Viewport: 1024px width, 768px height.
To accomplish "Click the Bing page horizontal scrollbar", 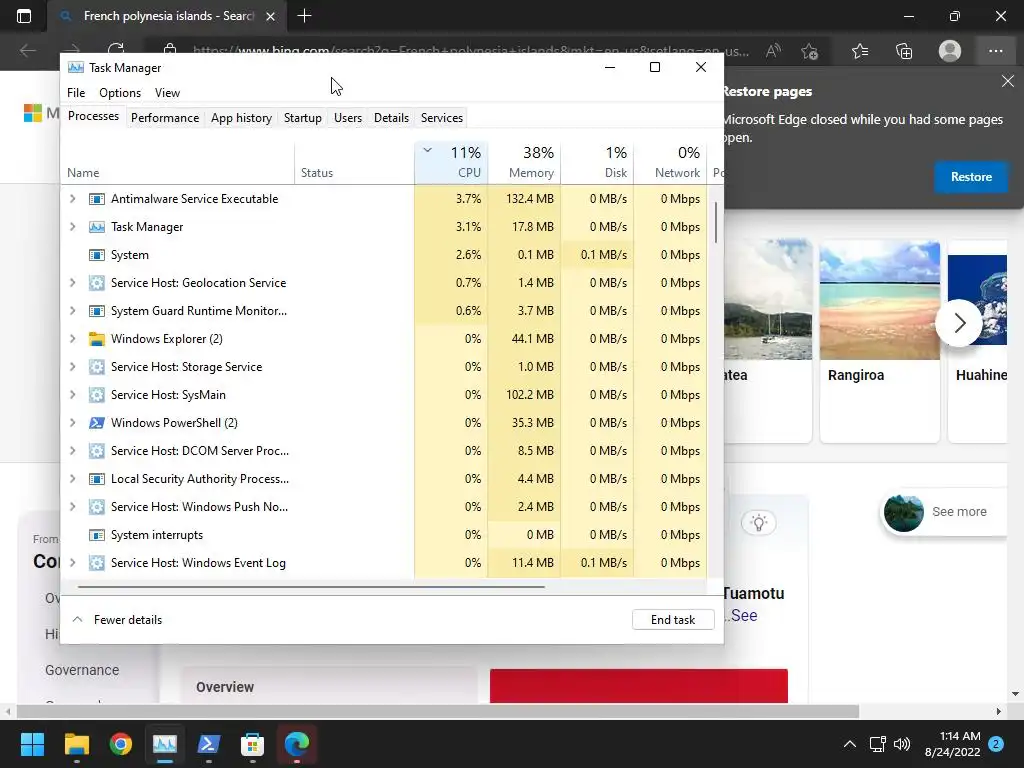I will 438,711.
